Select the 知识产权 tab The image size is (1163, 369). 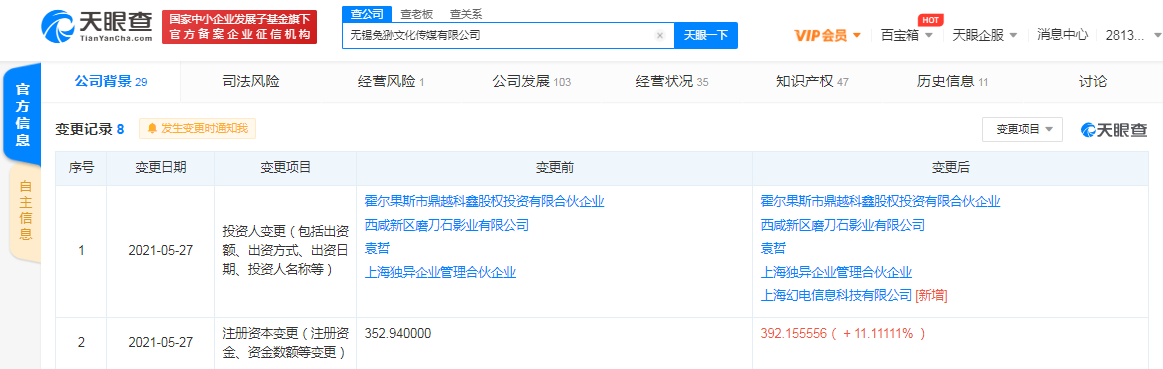(x=811, y=82)
